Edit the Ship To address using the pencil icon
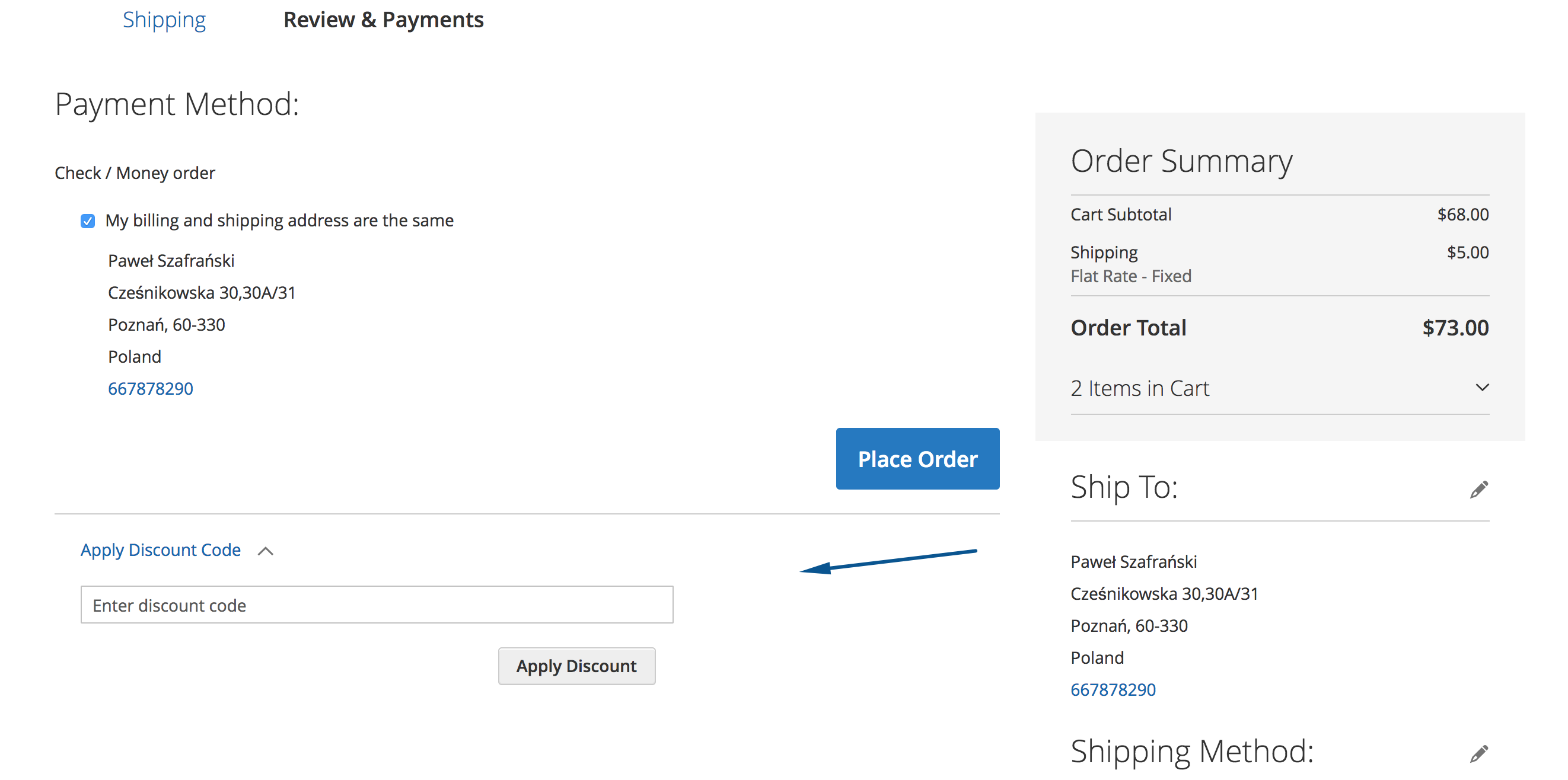Viewport: 1568px width, 780px height. tap(1479, 488)
